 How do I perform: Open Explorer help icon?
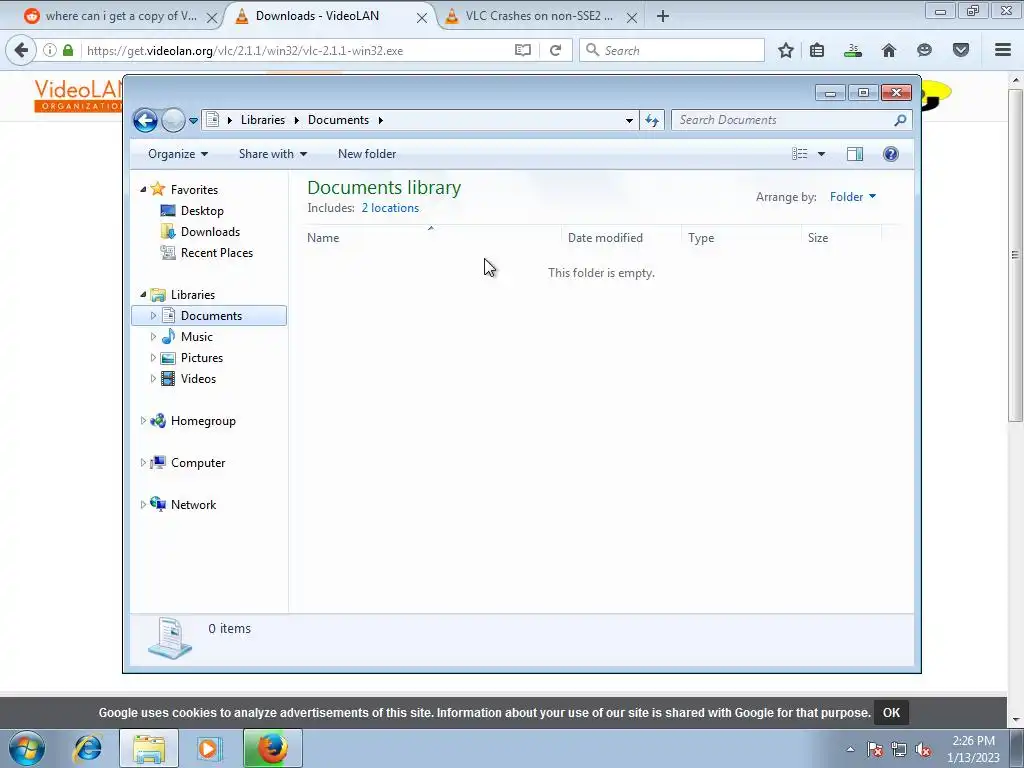point(891,154)
